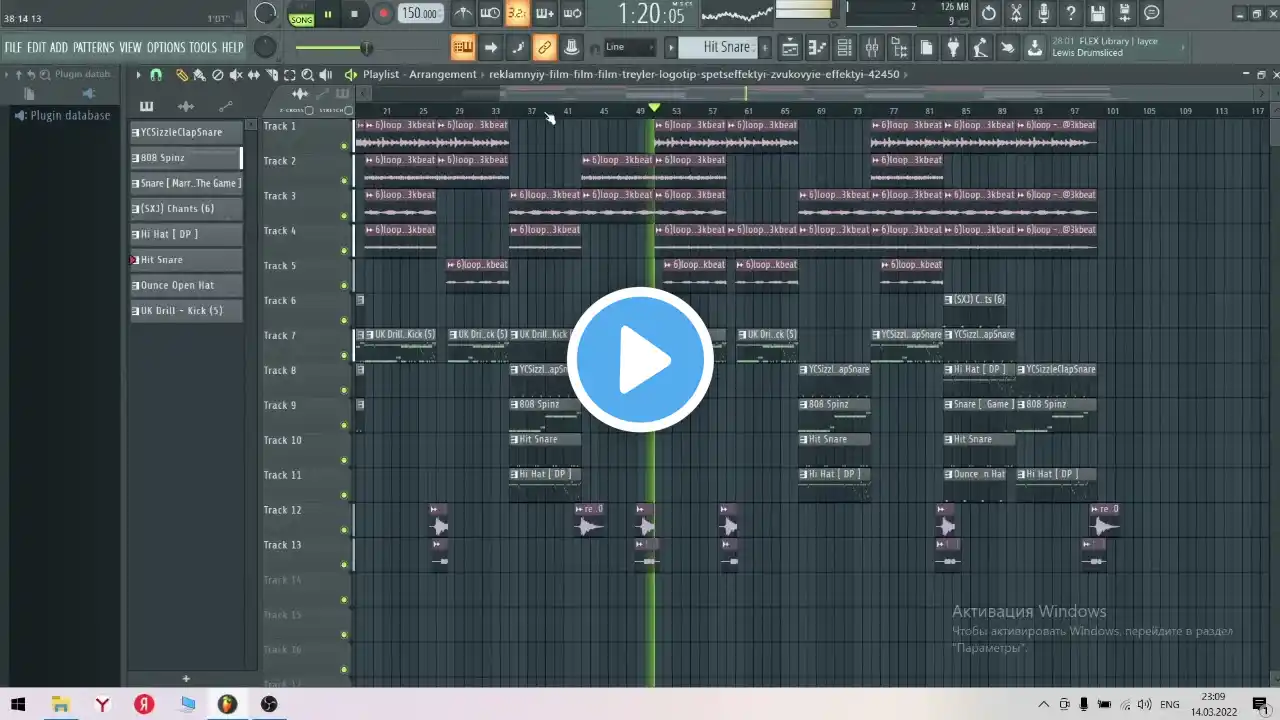Toggle the Z-Cross checkbox
1280x720 pixels.
pyautogui.click(x=309, y=110)
